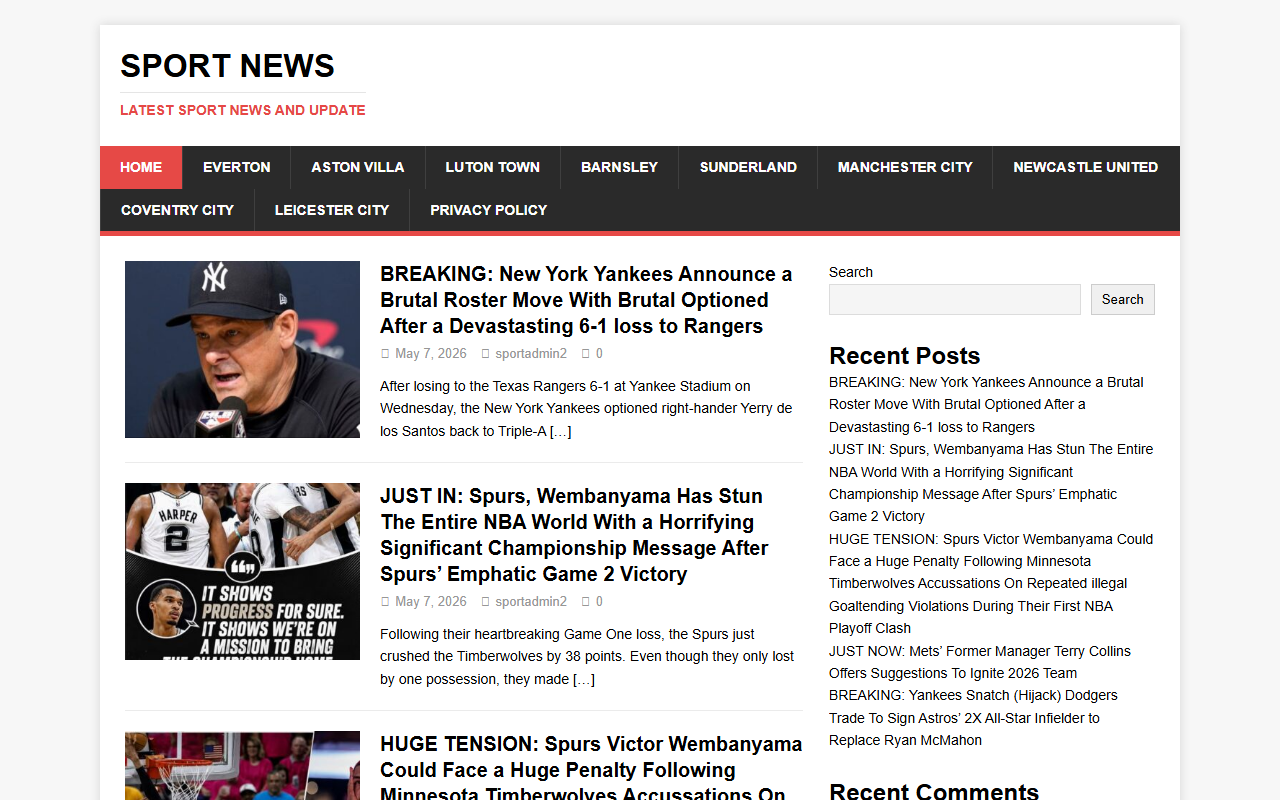This screenshot has height=800, width=1280.
Task: Click May 7, 2026 date on Spurs article
Action: point(431,602)
